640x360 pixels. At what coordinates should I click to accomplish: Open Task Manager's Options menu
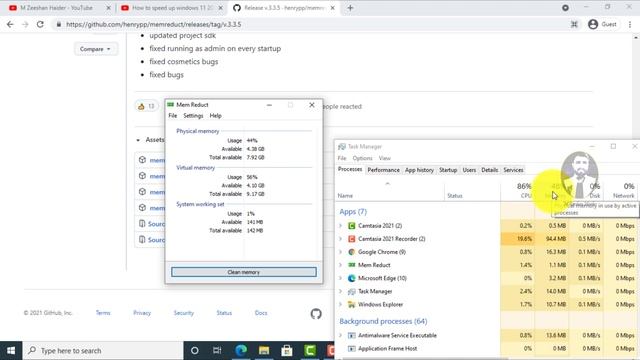click(x=362, y=158)
